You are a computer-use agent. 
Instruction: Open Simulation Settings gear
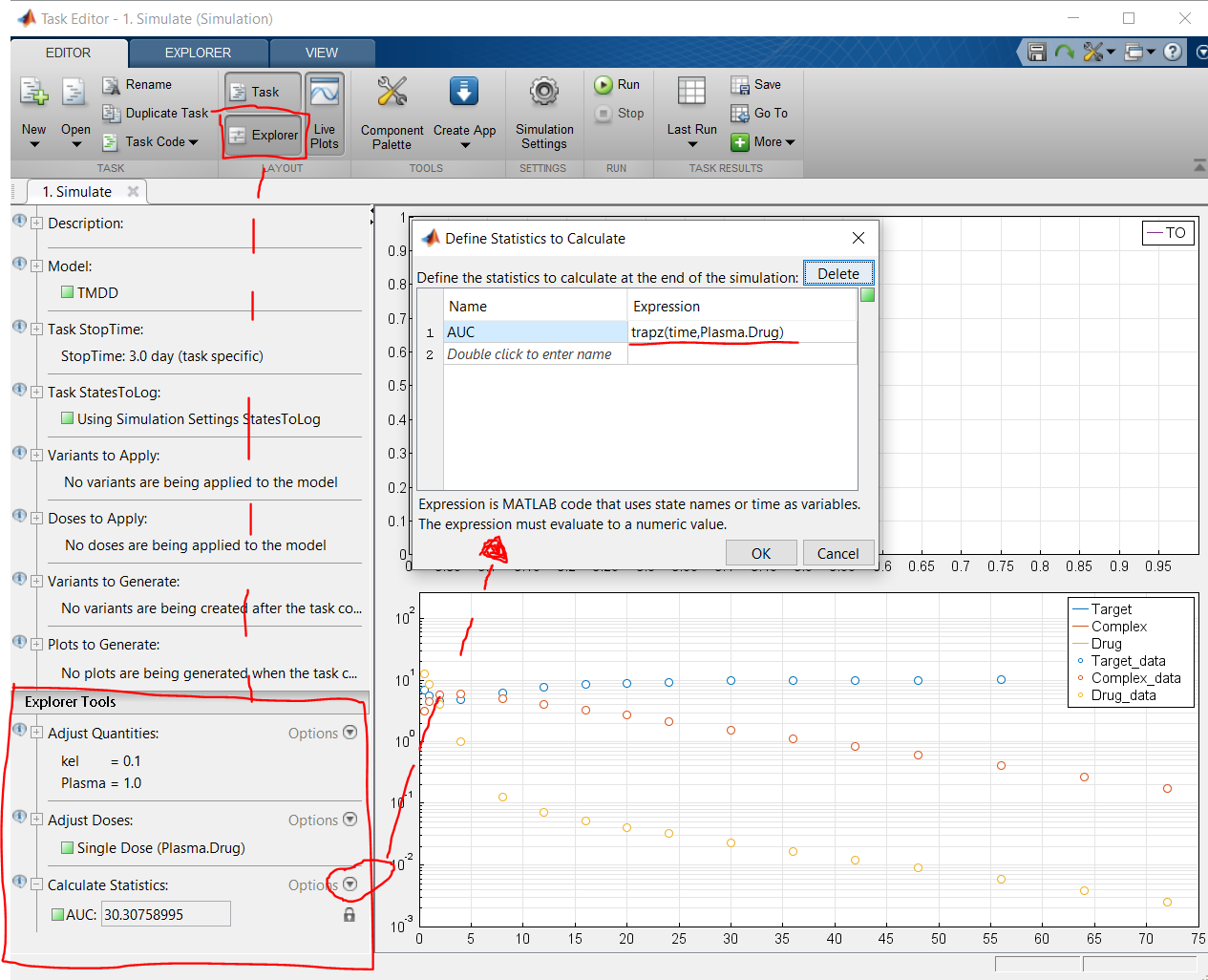click(x=543, y=93)
